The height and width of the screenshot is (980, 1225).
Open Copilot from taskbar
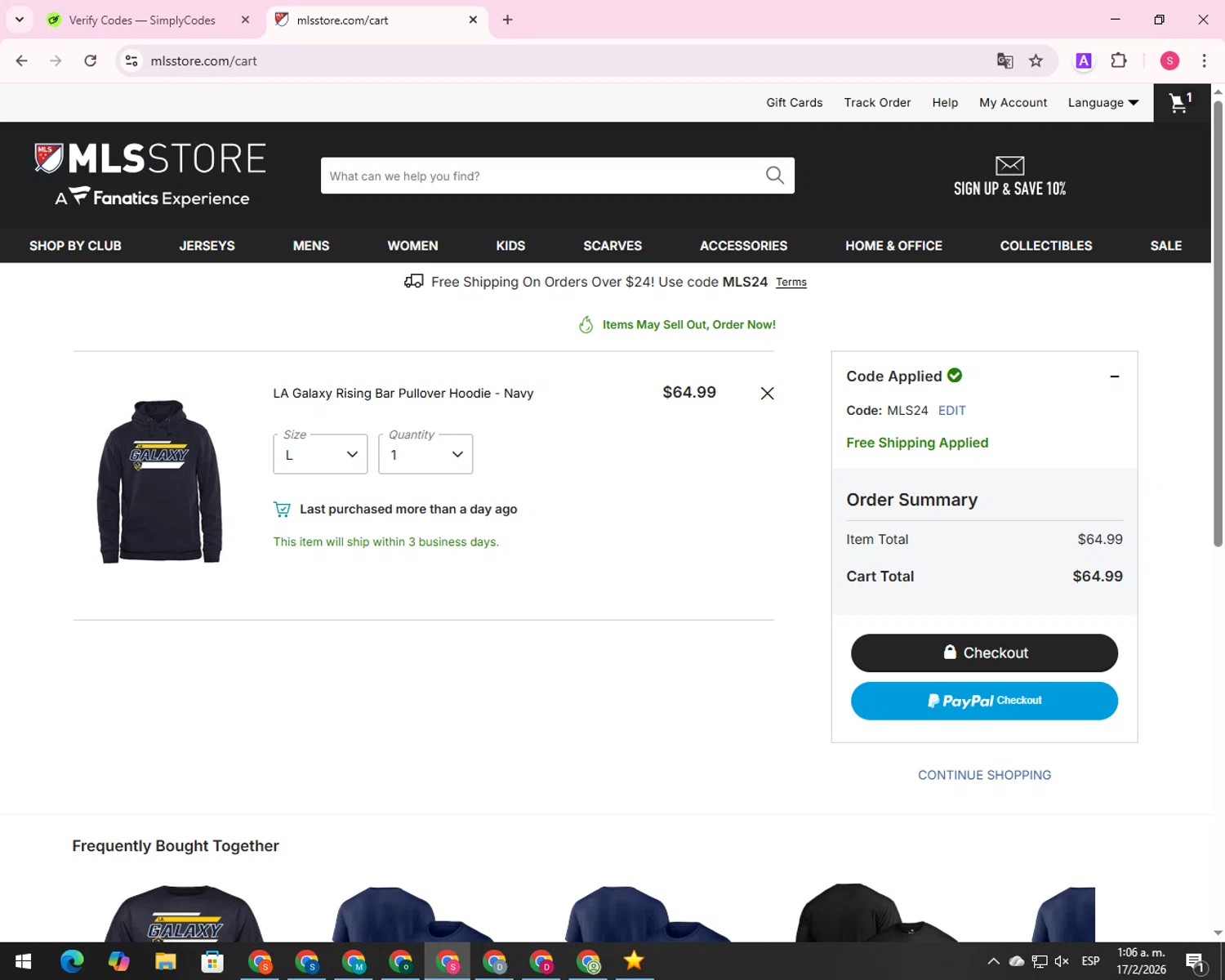(x=119, y=961)
